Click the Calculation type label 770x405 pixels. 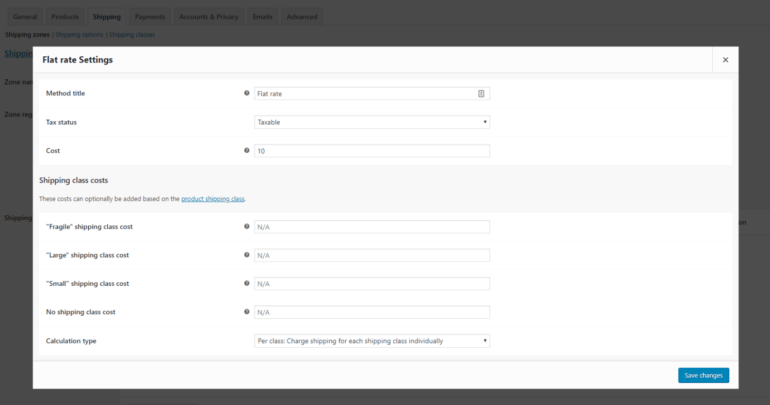point(71,341)
